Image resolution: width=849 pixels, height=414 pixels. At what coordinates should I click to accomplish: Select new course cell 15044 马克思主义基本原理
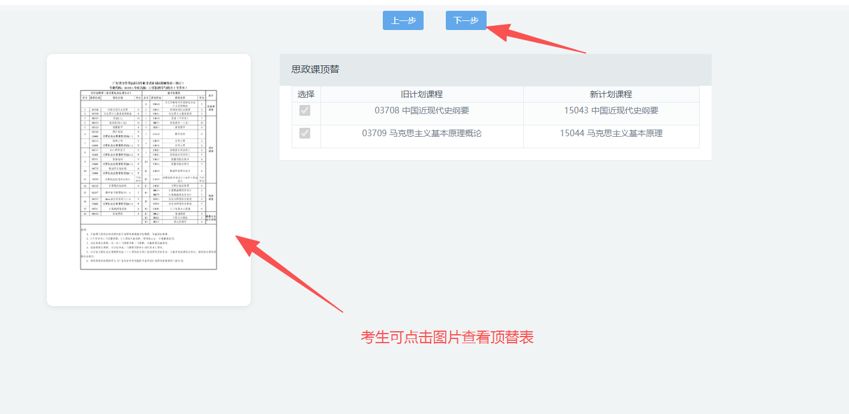611,133
